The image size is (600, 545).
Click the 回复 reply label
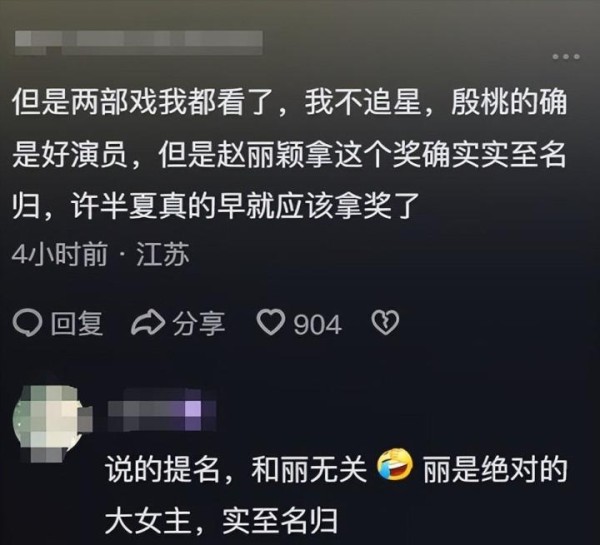click(77, 323)
